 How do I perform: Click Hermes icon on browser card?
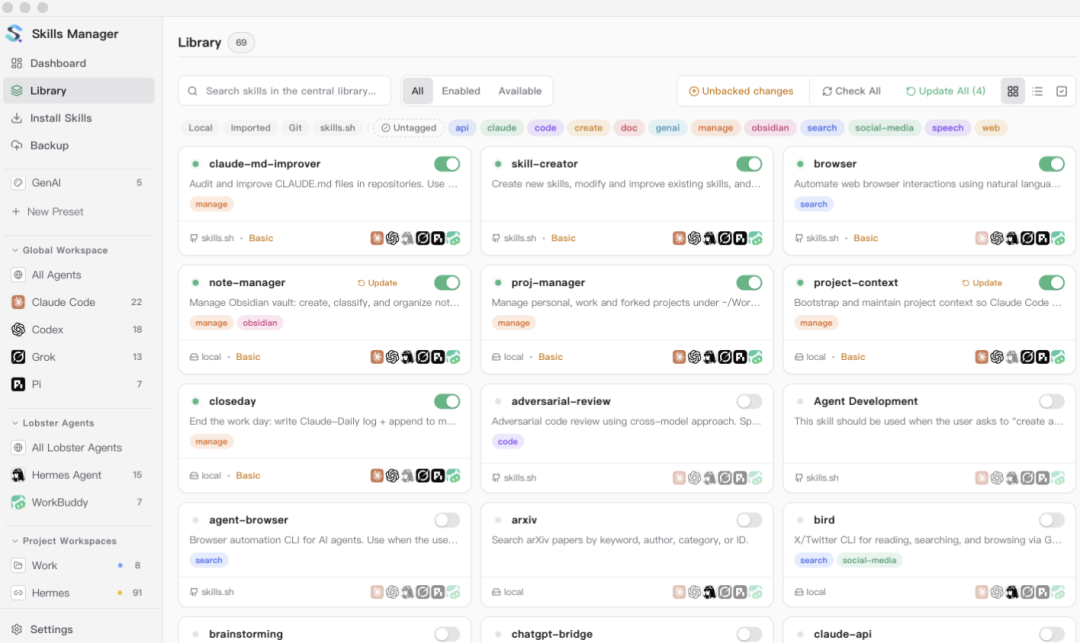[x=1012, y=238]
